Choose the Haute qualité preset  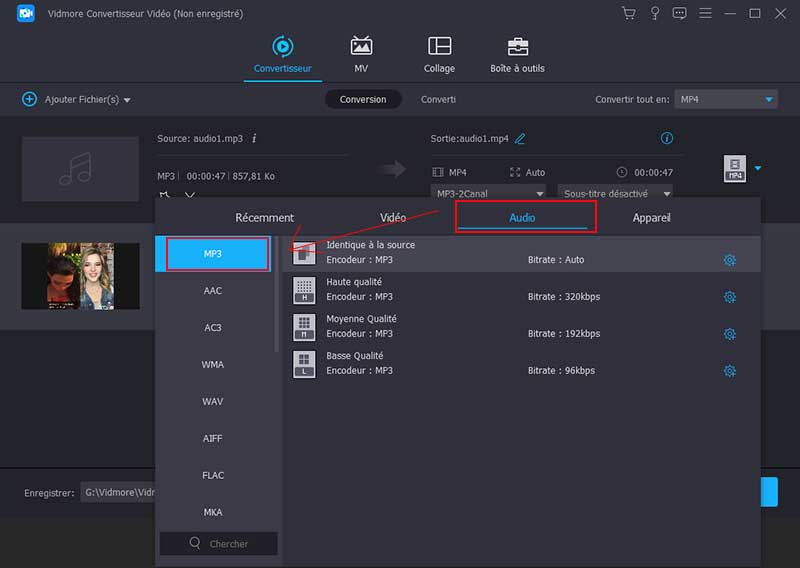click(521, 289)
